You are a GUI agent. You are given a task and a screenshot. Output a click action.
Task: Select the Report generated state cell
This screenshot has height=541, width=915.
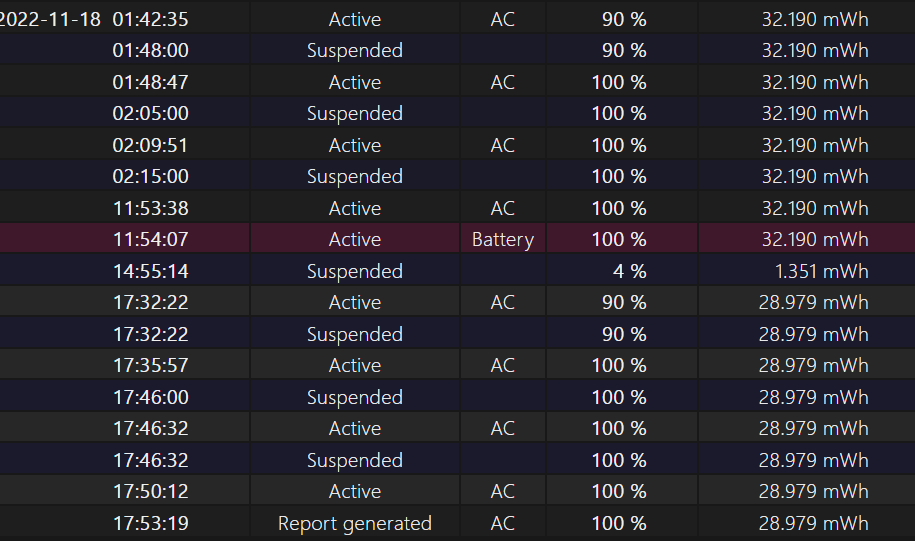click(355, 523)
